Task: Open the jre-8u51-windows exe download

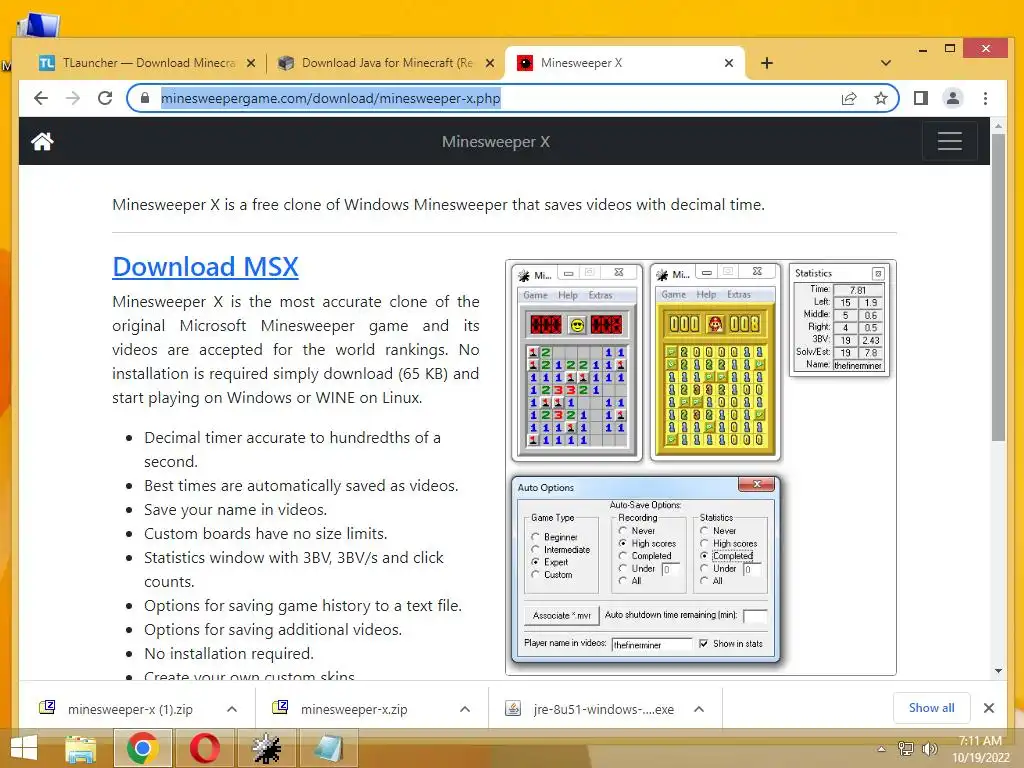Action: (x=603, y=709)
